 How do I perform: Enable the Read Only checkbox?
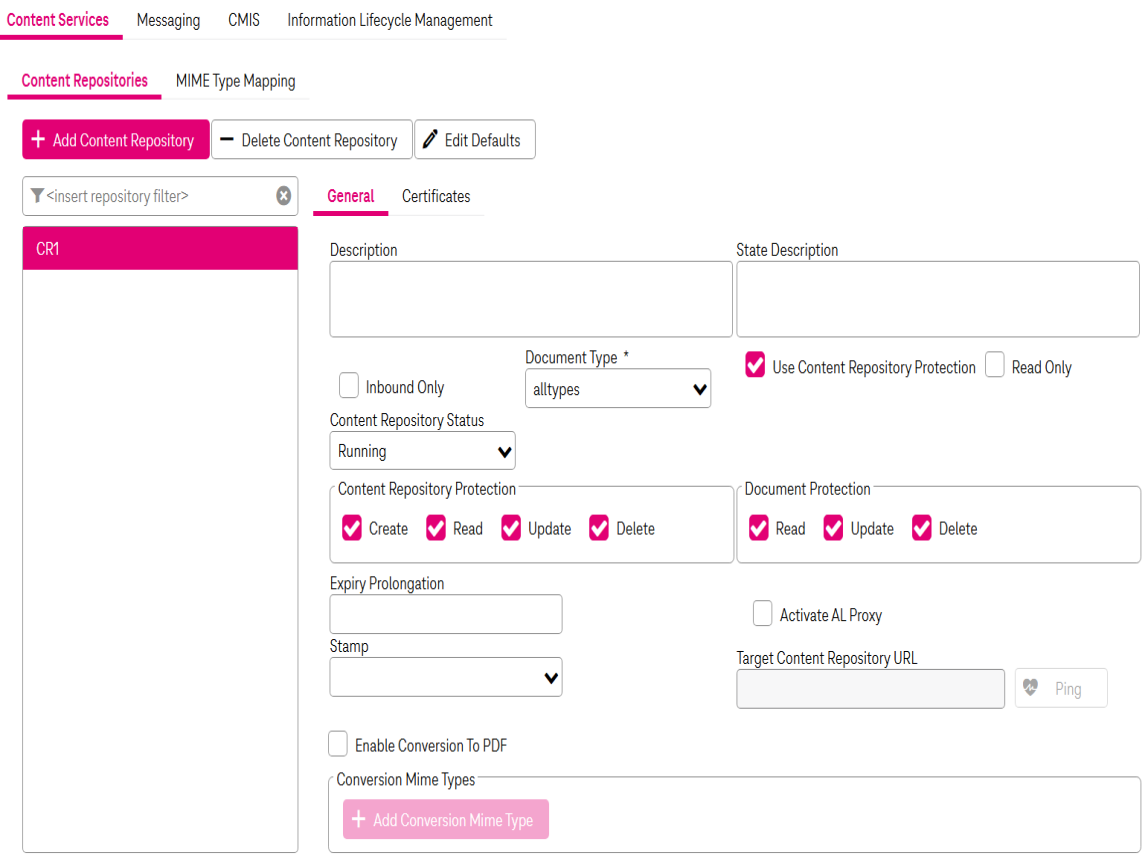pyautogui.click(x=995, y=366)
